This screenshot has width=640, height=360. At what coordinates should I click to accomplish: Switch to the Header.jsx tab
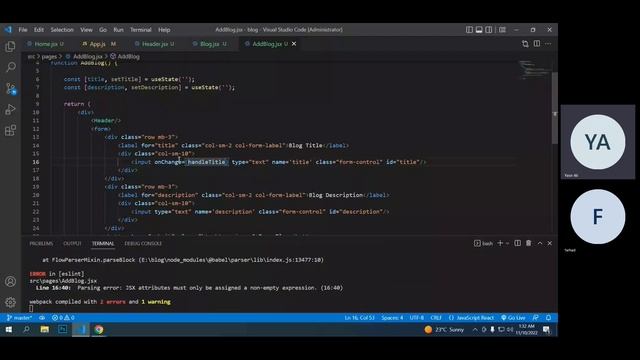pos(154,44)
